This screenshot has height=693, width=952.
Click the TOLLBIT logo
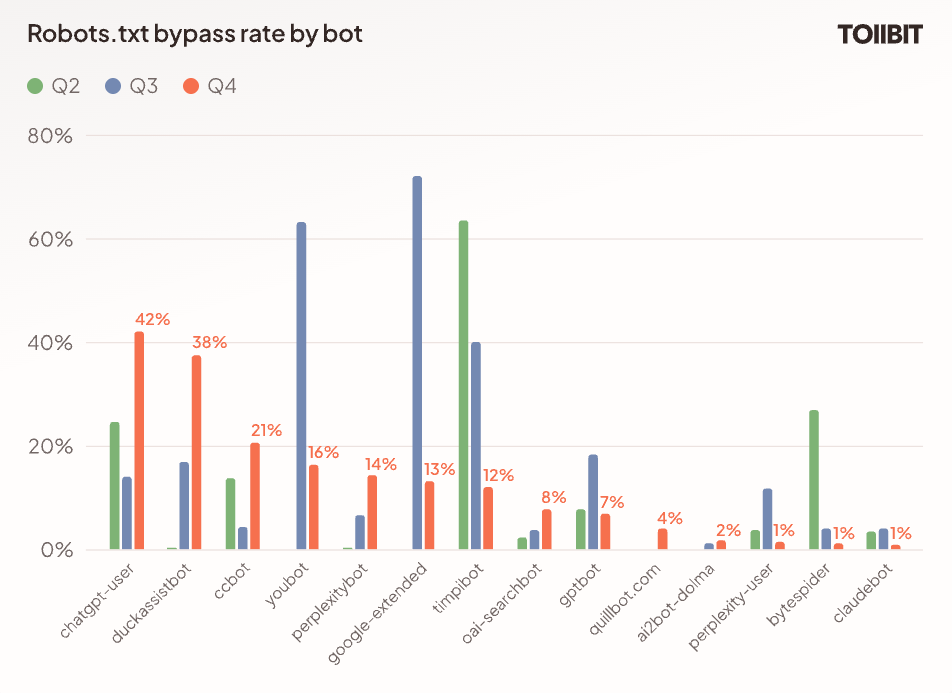coord(879,34)
